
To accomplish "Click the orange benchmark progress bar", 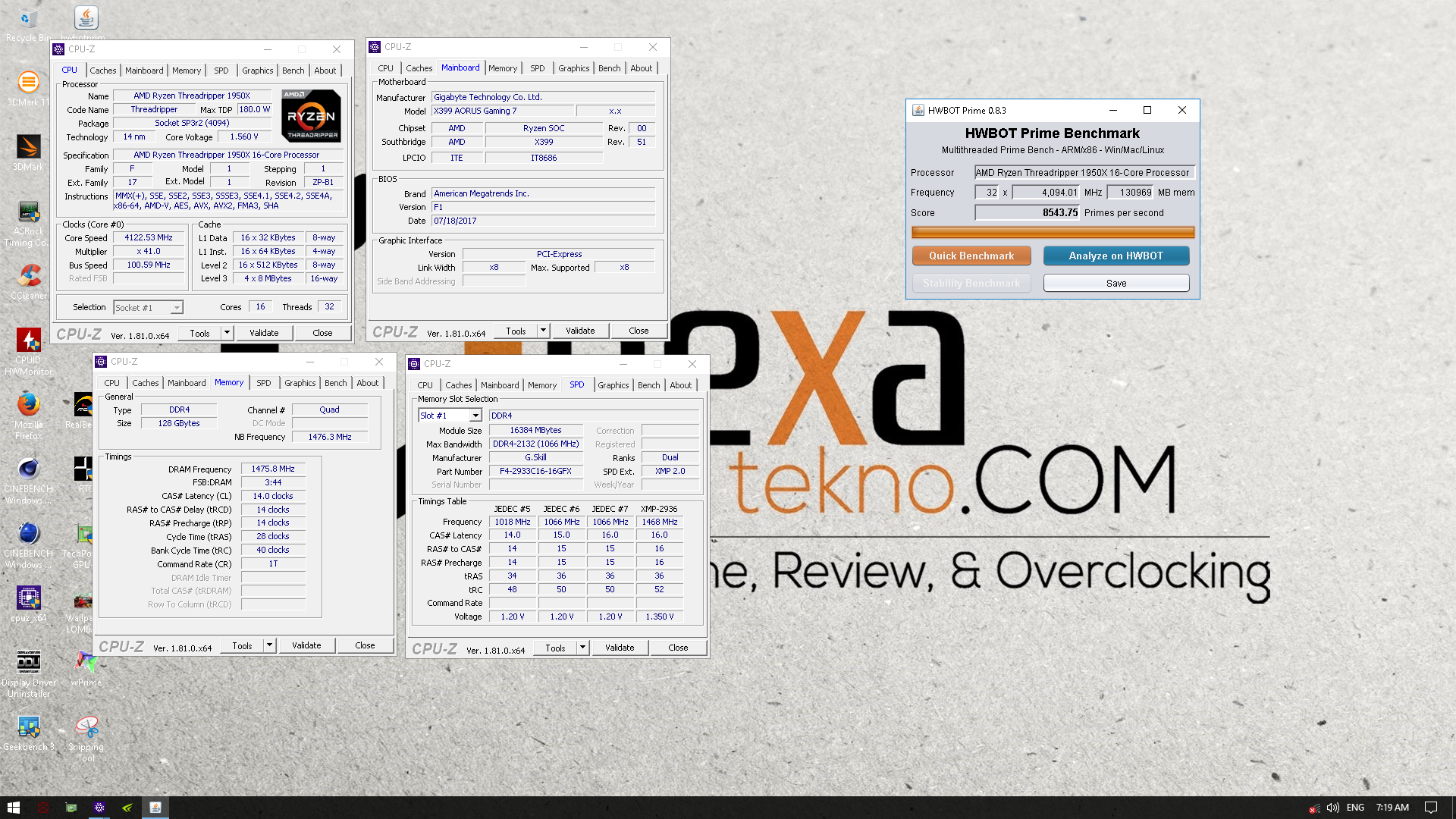I will coord(1053,233).
